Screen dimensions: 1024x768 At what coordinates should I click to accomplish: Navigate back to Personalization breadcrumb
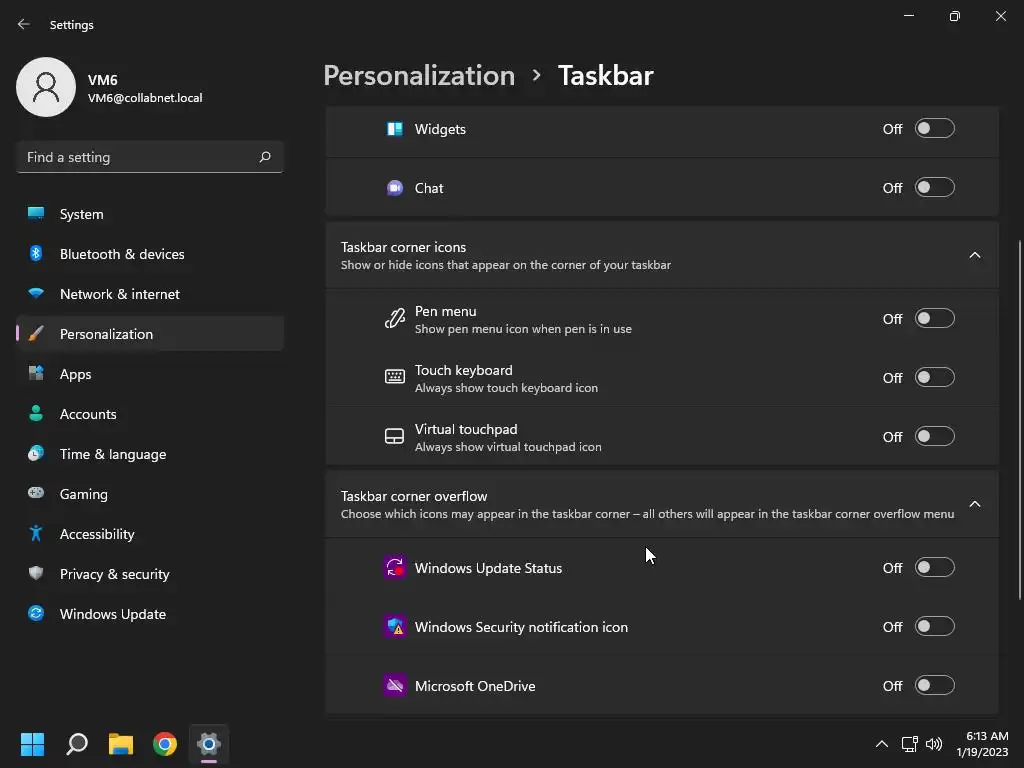coord(419,75)
